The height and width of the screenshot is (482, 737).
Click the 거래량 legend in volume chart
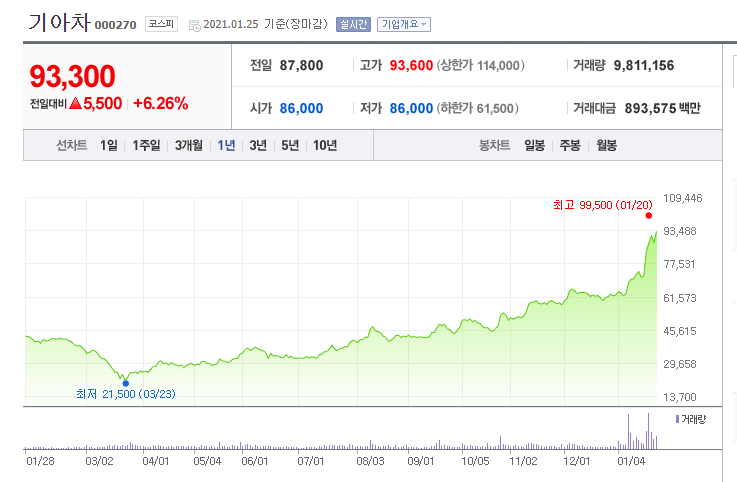[691, 419]
